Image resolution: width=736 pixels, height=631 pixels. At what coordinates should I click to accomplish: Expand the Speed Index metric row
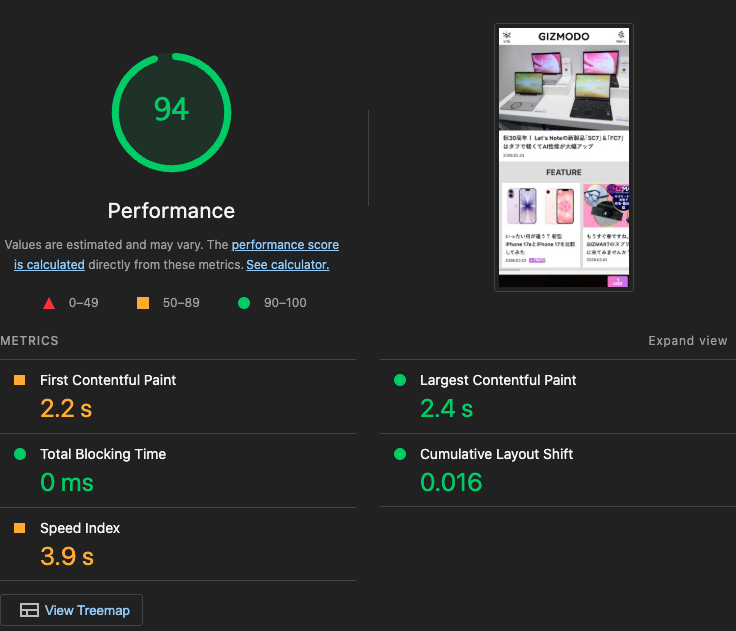click(x=178, y=544)
